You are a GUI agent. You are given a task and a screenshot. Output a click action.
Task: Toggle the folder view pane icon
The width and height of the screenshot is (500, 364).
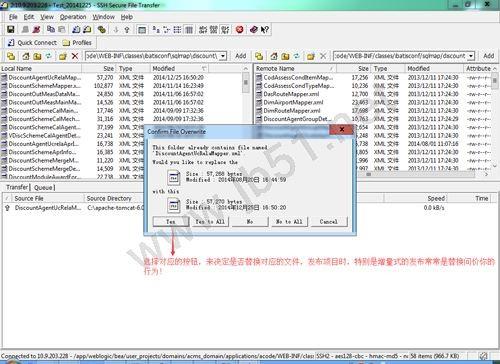coord(142,30)
